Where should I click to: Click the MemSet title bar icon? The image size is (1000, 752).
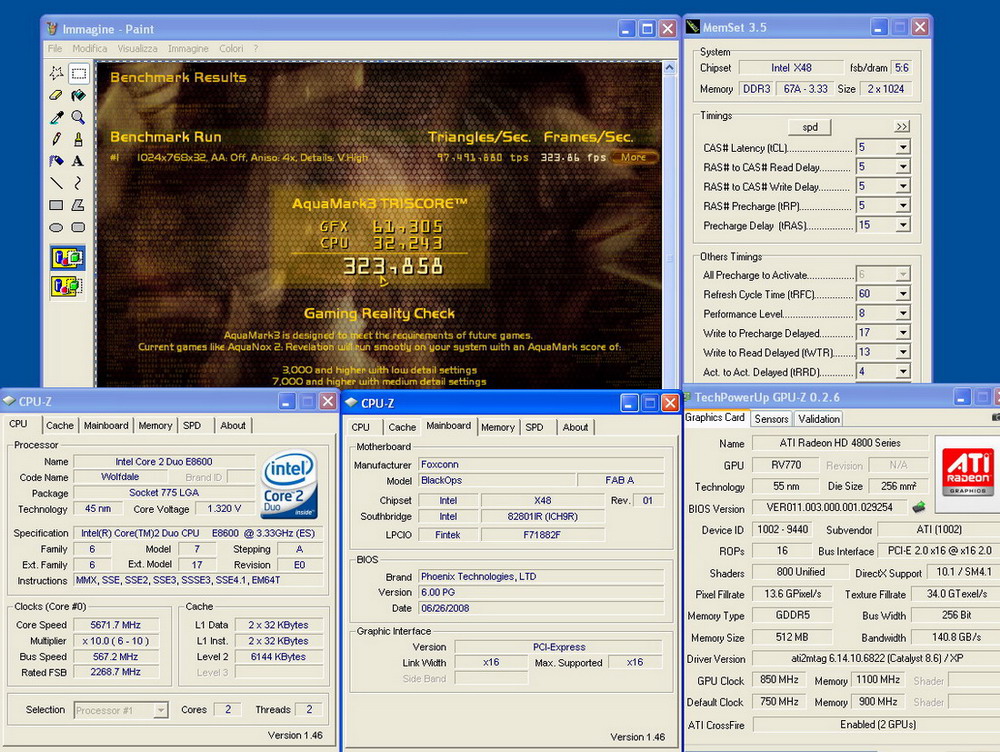click(x=693, y=27)
